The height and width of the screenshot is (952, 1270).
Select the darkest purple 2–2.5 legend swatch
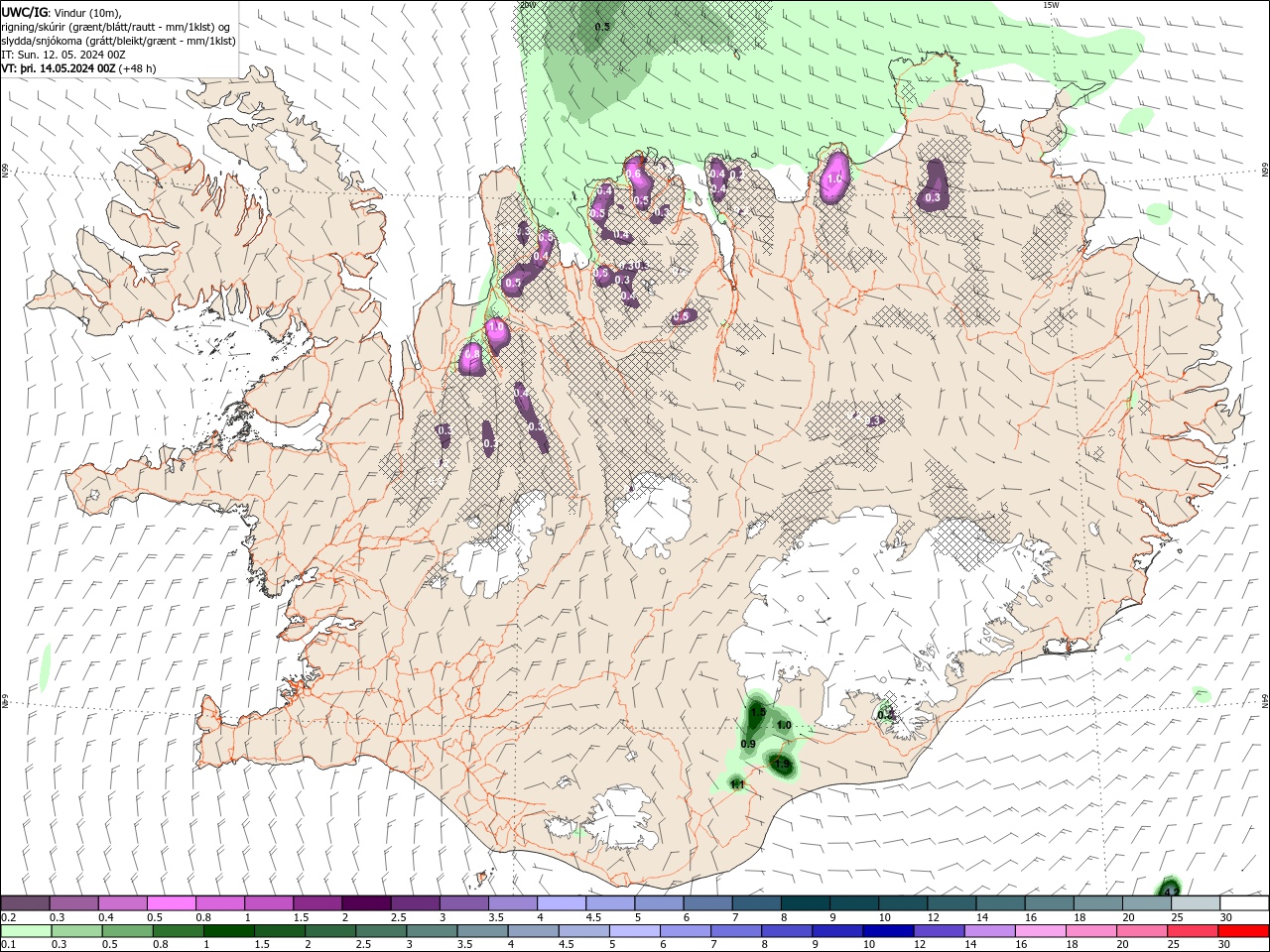pyautogui.click(x=365, y=903)
